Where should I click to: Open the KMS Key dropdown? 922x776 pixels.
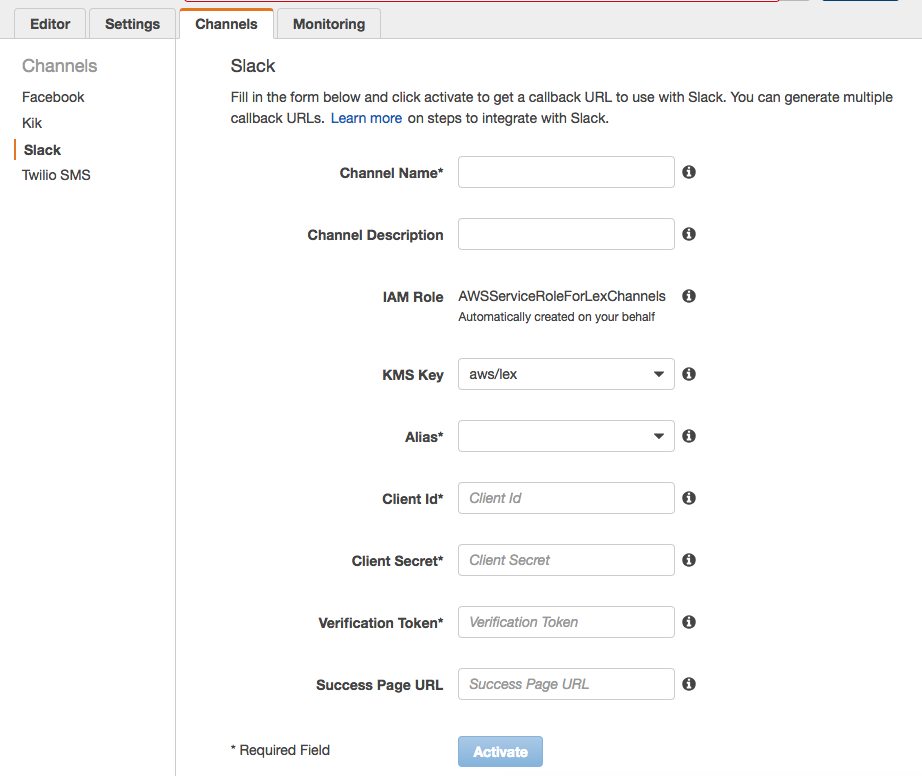566,374
